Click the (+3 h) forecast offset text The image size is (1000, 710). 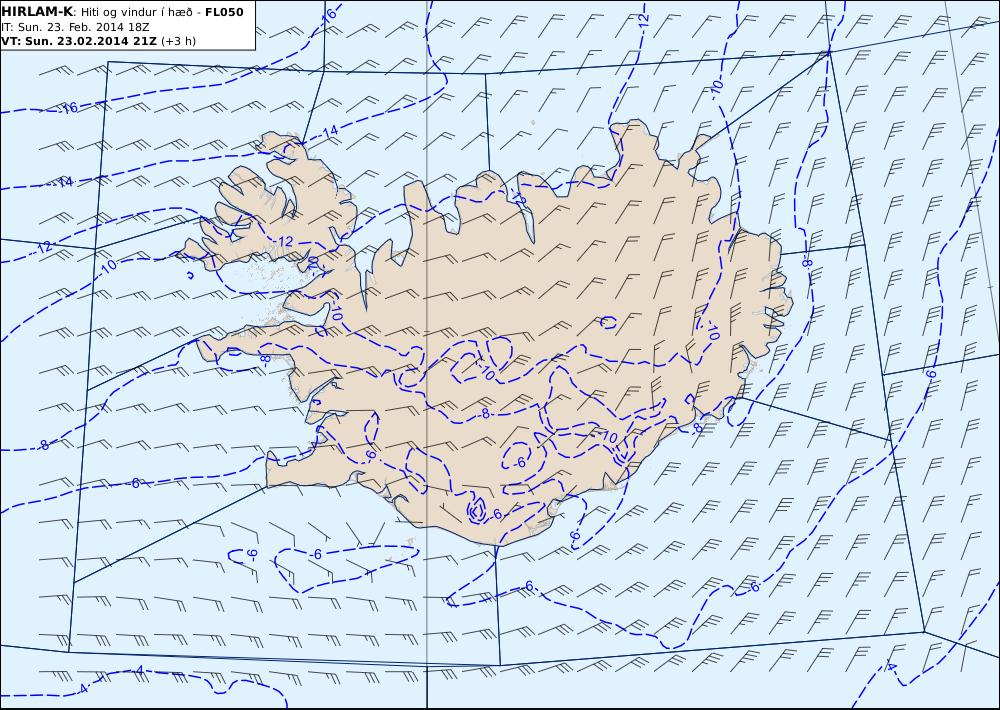pyautogui.click(x=179, y=41)
